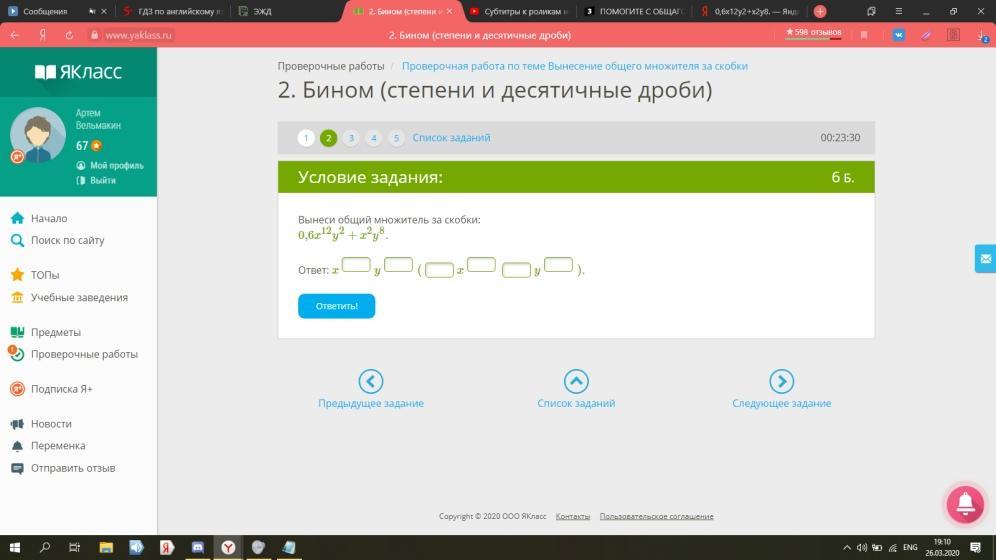Click the search magnifier icon in sidebar
Viewport: 996px width, 560px height.
point(17,240)
